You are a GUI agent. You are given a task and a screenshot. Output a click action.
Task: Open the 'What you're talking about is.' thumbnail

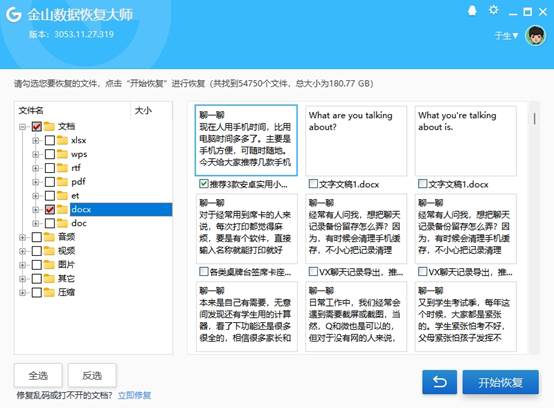[466, 140]
